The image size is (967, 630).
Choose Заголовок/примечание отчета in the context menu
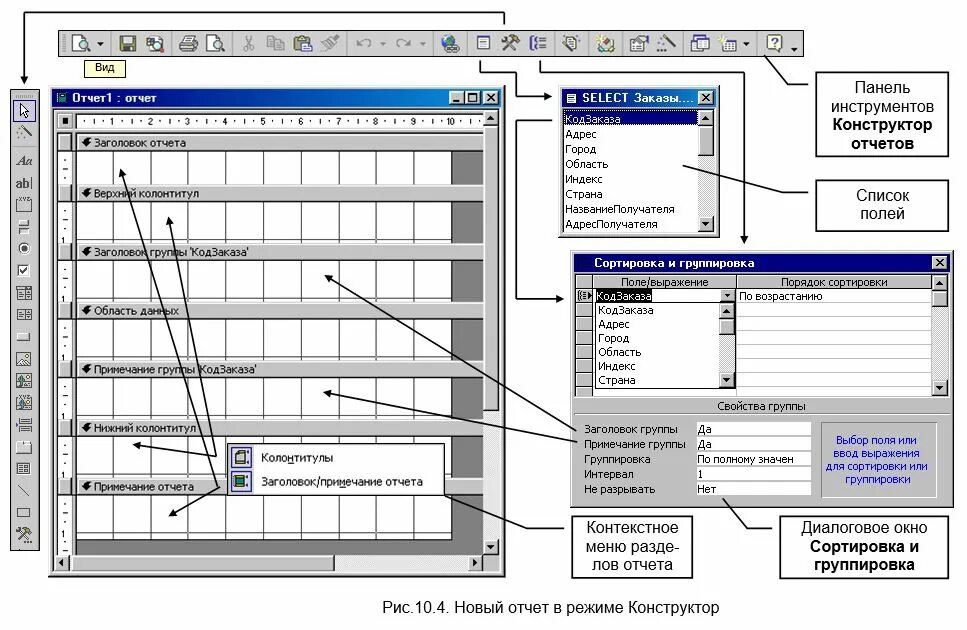click(x=336, y=481)
